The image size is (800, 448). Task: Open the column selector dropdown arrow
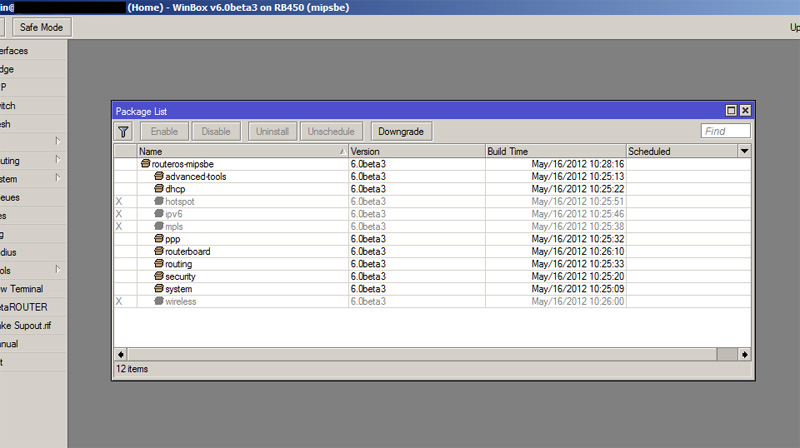pos(744,151)
